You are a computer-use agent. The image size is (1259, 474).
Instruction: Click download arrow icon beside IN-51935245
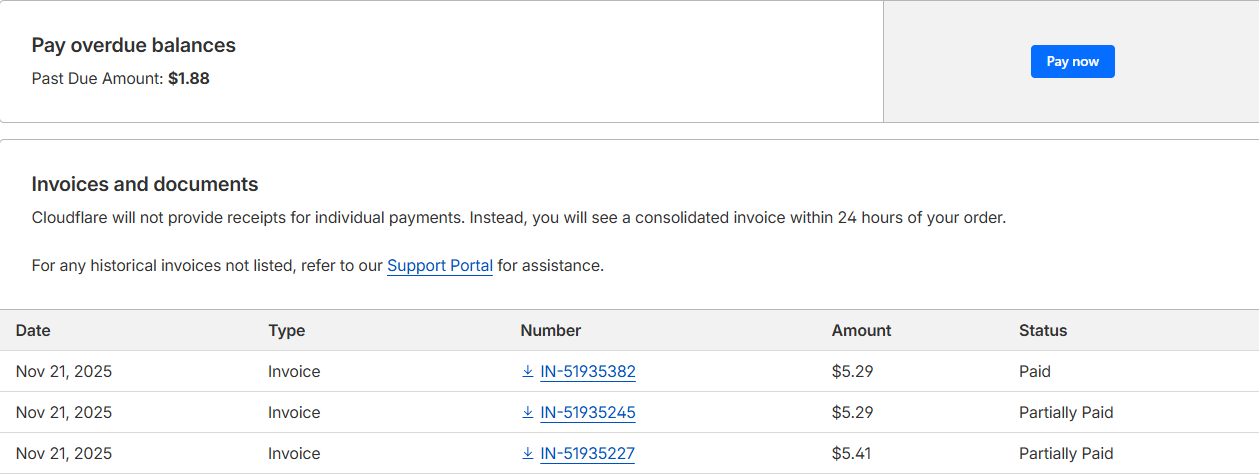click(528, 413)
